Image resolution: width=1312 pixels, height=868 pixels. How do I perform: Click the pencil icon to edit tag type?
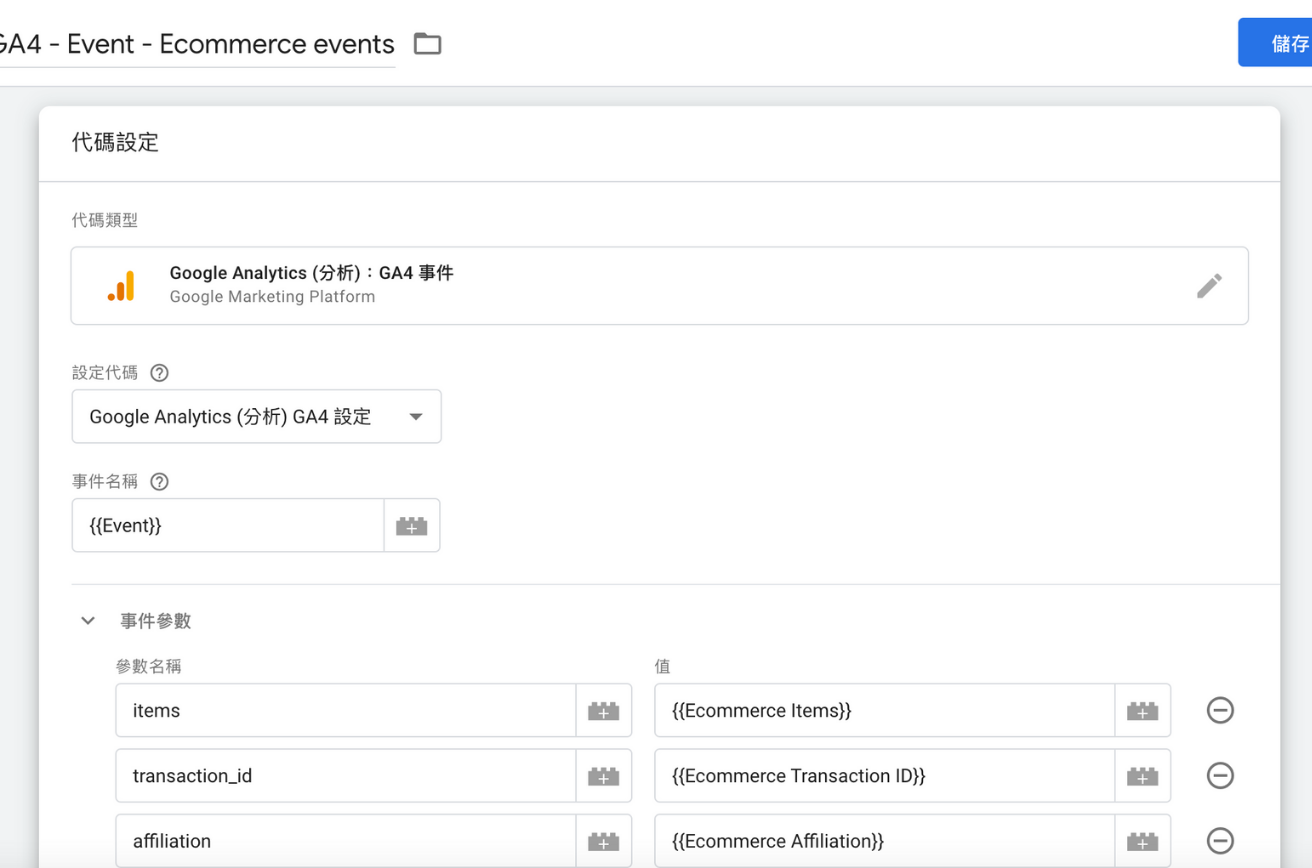1209,286
